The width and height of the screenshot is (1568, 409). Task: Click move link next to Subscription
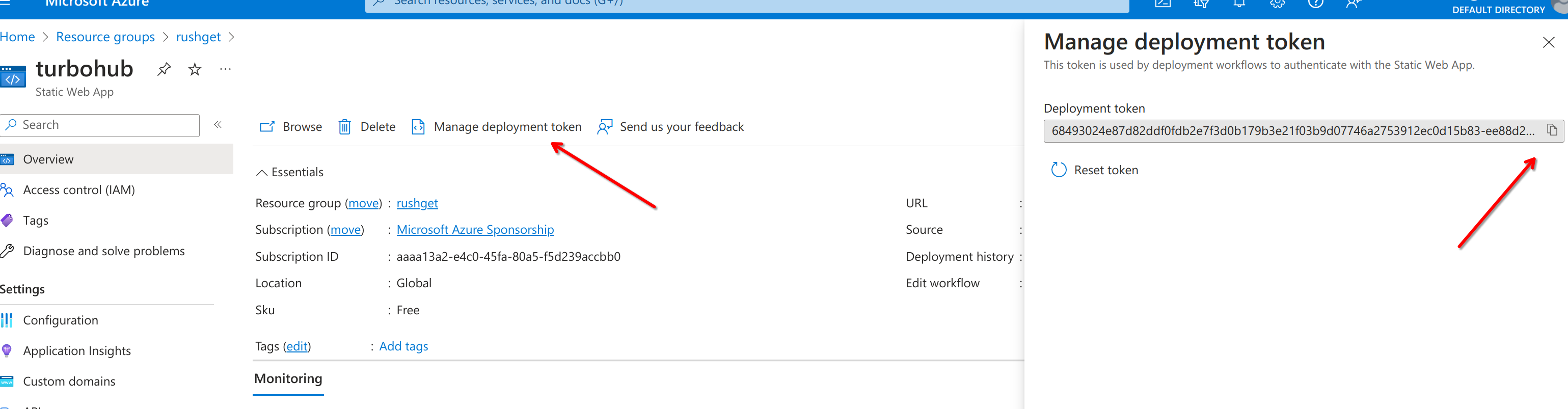pos(346,230)
